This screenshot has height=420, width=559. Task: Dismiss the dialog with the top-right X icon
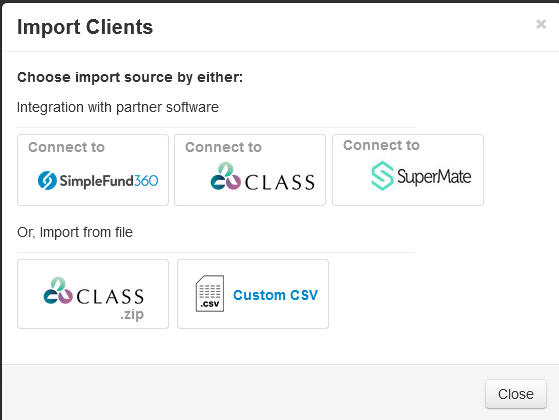[x=541, y=24]
